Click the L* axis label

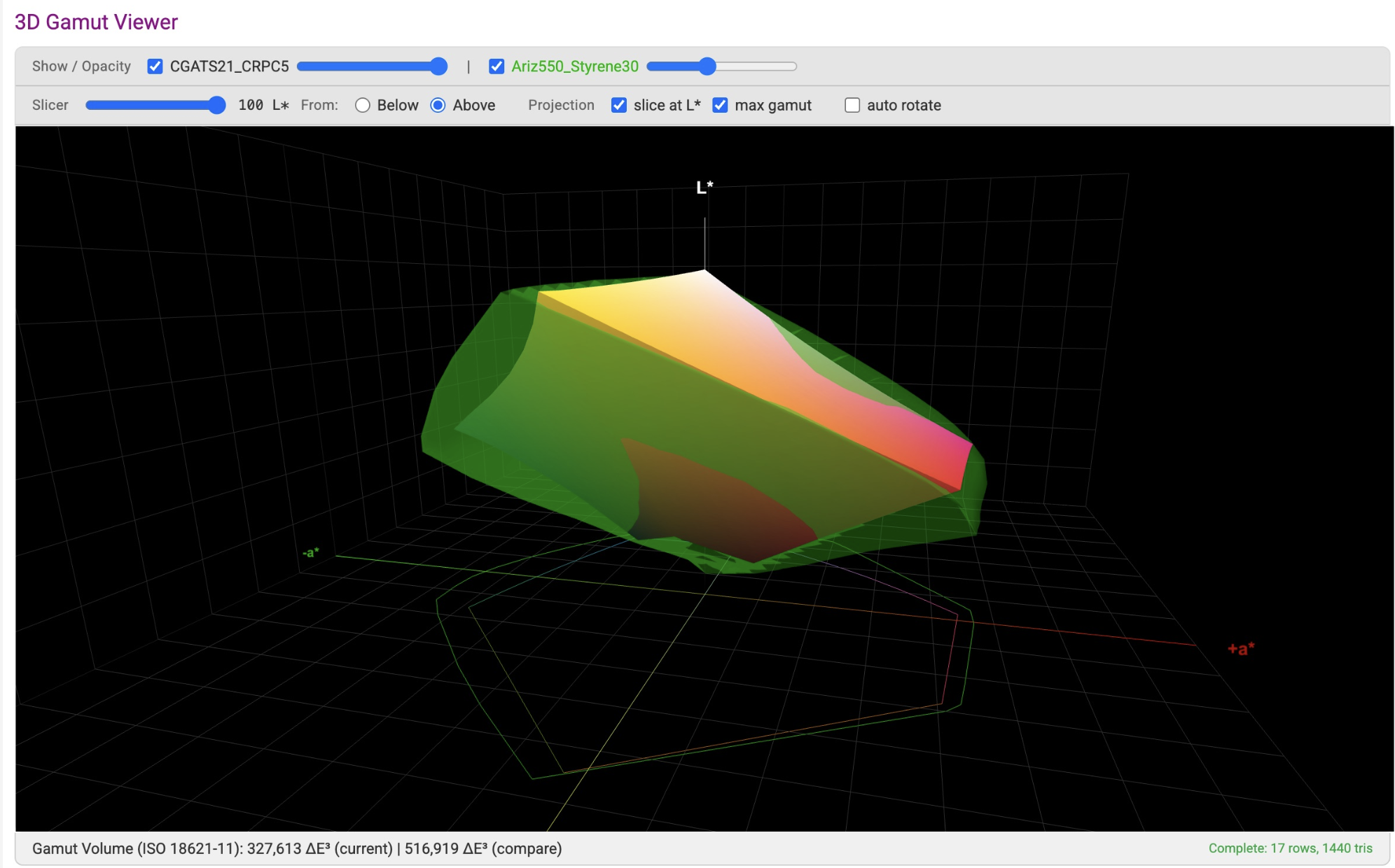(x=705, y=188)
